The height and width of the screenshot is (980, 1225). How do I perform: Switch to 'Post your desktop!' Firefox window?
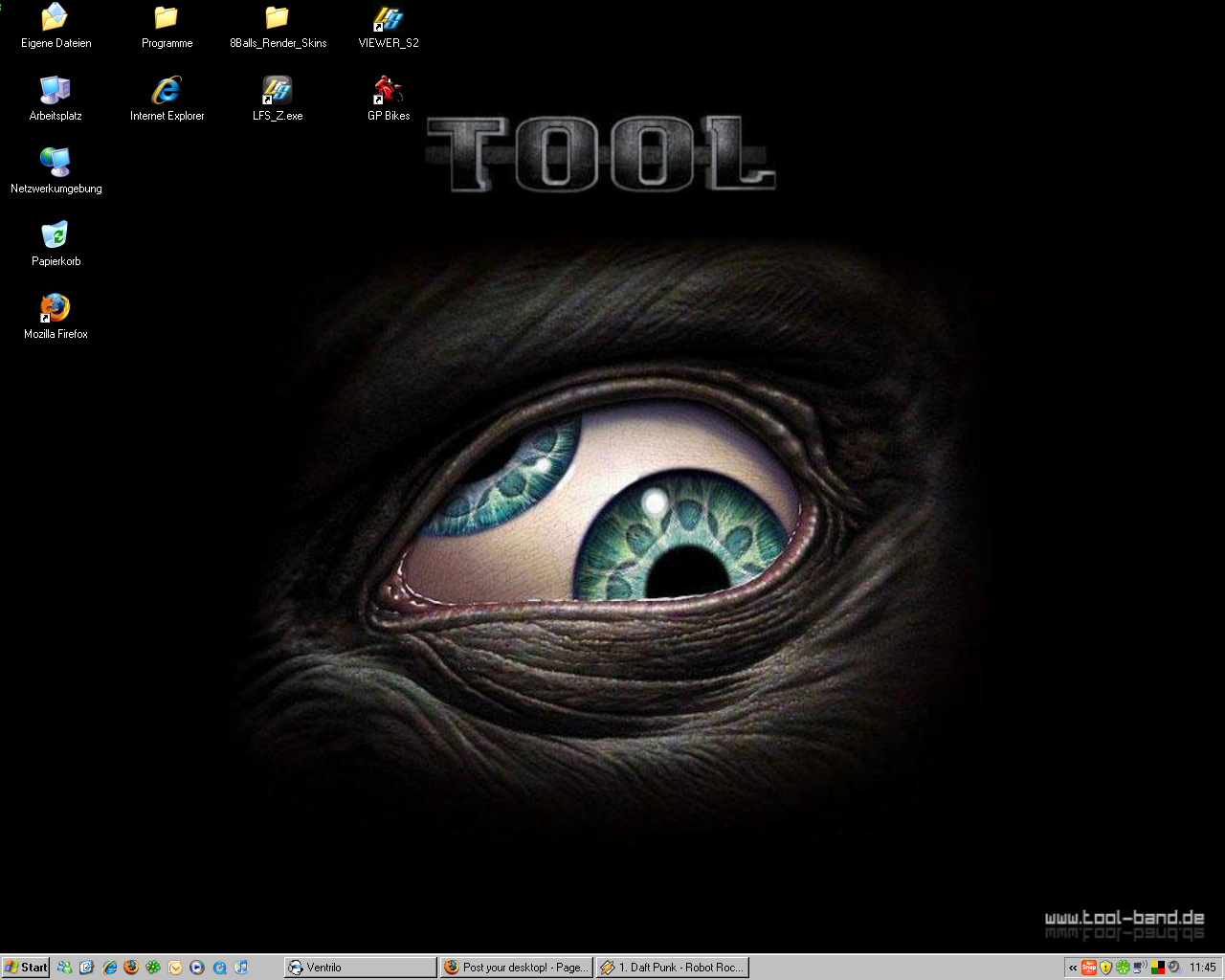(517, 968)
